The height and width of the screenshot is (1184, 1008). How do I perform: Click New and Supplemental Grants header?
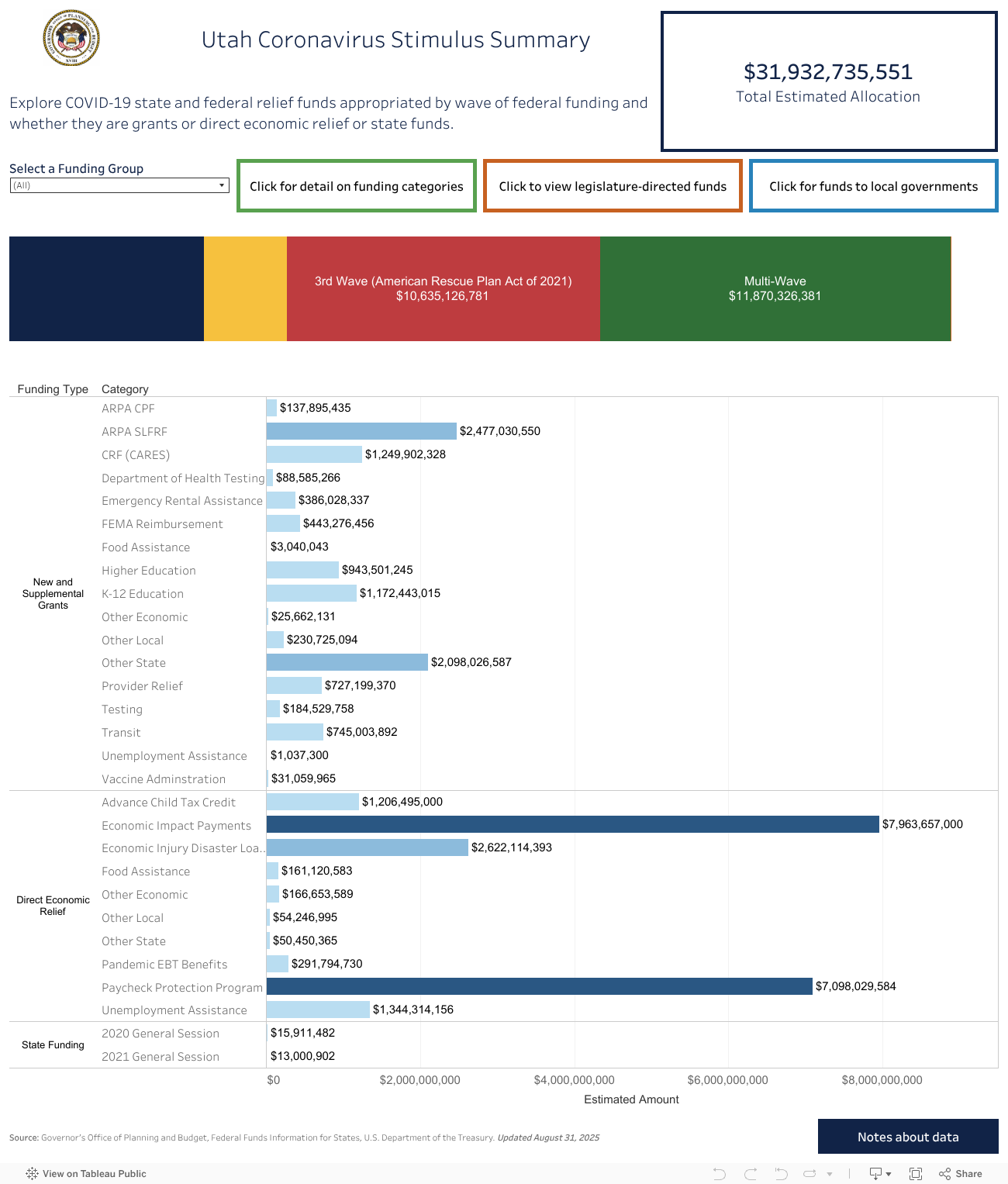click(53, 594)
